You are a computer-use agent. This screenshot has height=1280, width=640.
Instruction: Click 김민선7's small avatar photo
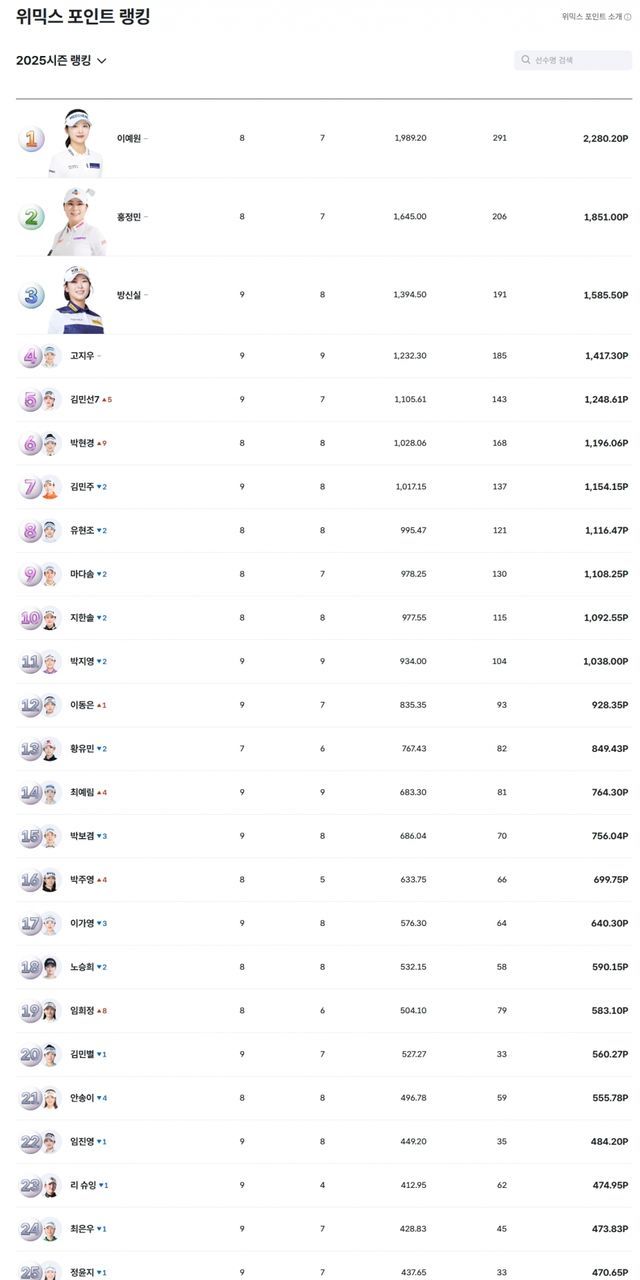[x=50, y=400]
